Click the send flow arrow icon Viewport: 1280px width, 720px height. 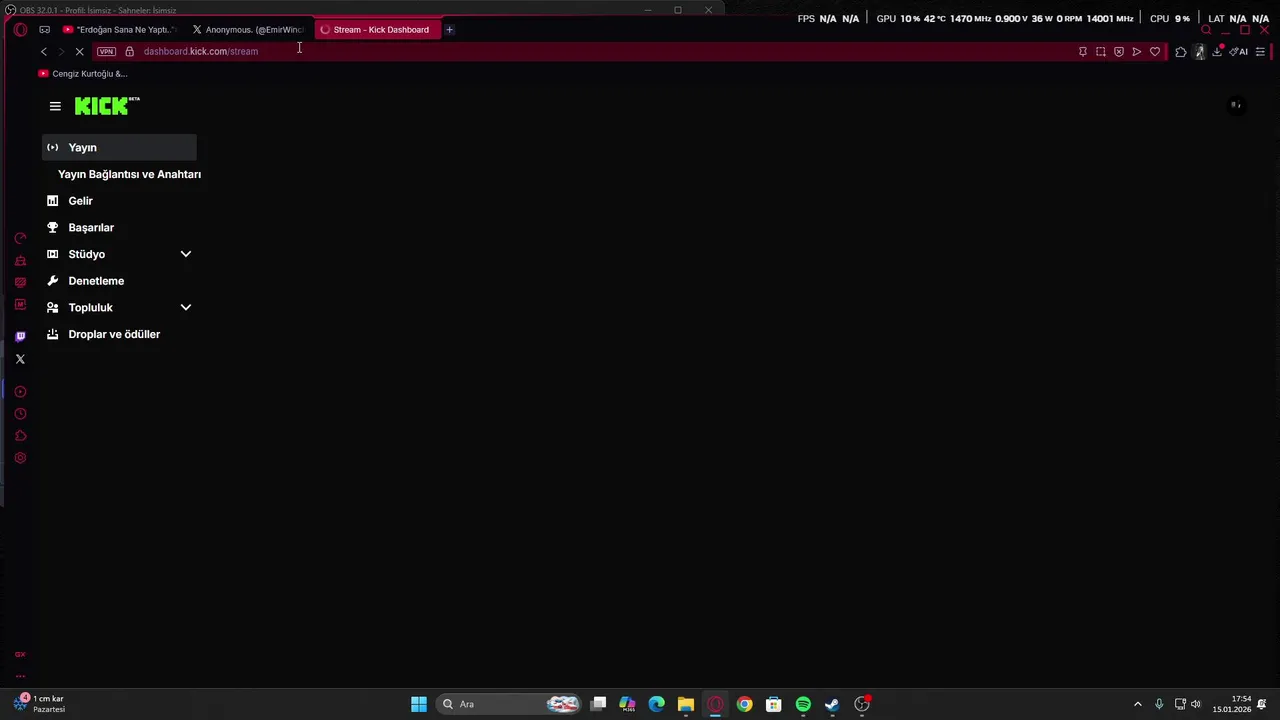1137,51
